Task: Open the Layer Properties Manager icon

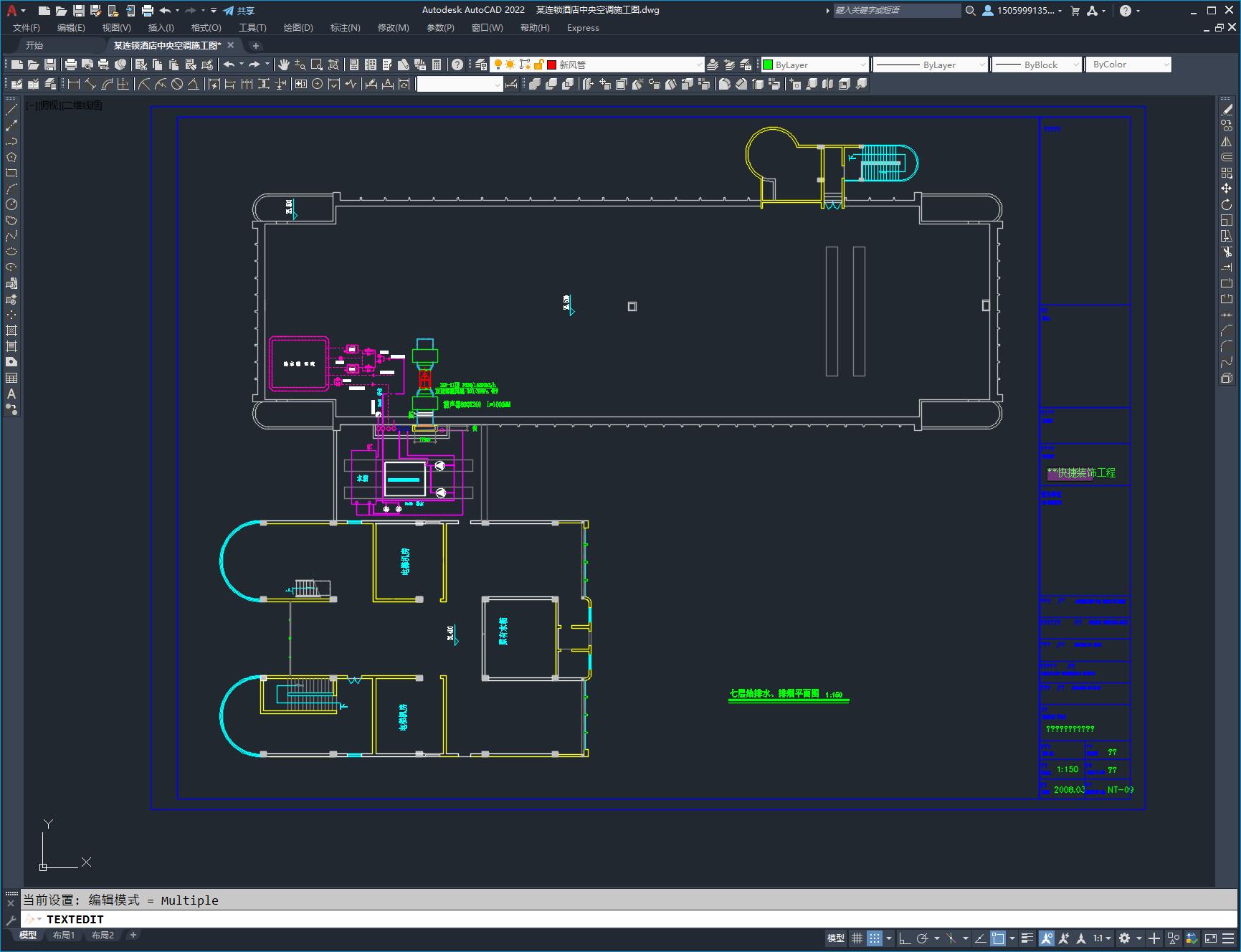Action: pos(481,65)
